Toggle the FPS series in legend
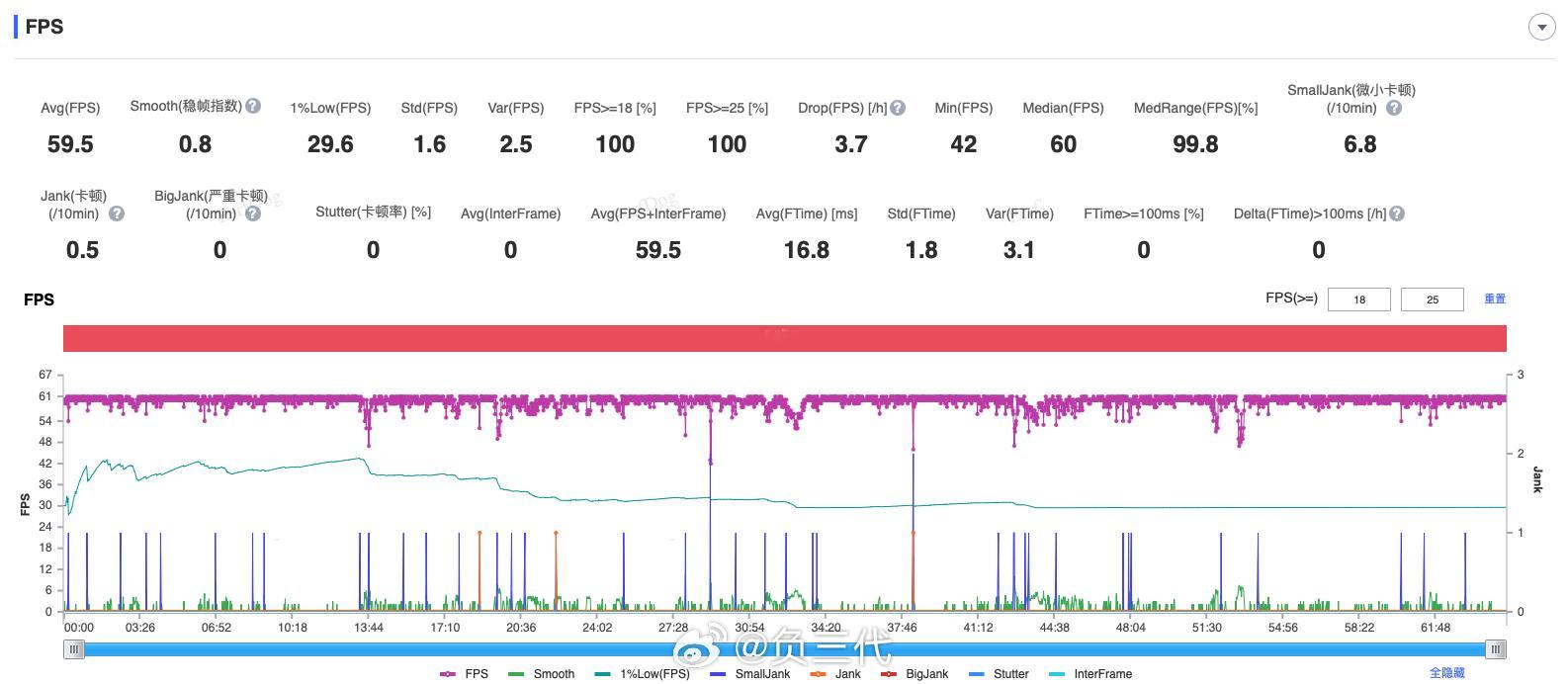The image size is (1568, 684). coord(464,674)
